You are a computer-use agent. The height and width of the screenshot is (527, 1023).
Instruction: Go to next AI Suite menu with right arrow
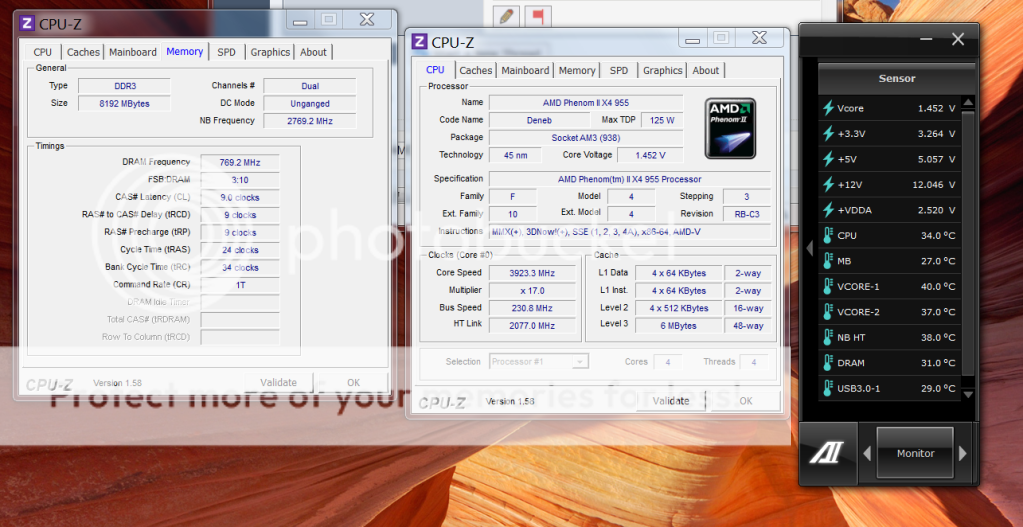[963, 453]
